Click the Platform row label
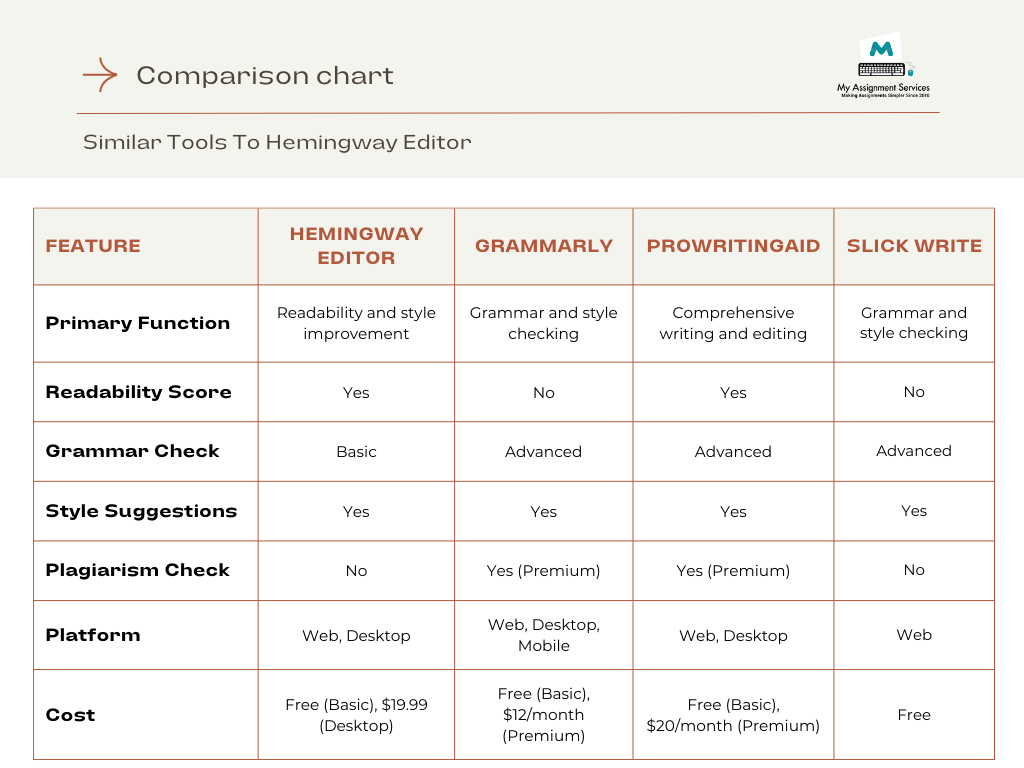1024x768 pixels. coord(93,635)
